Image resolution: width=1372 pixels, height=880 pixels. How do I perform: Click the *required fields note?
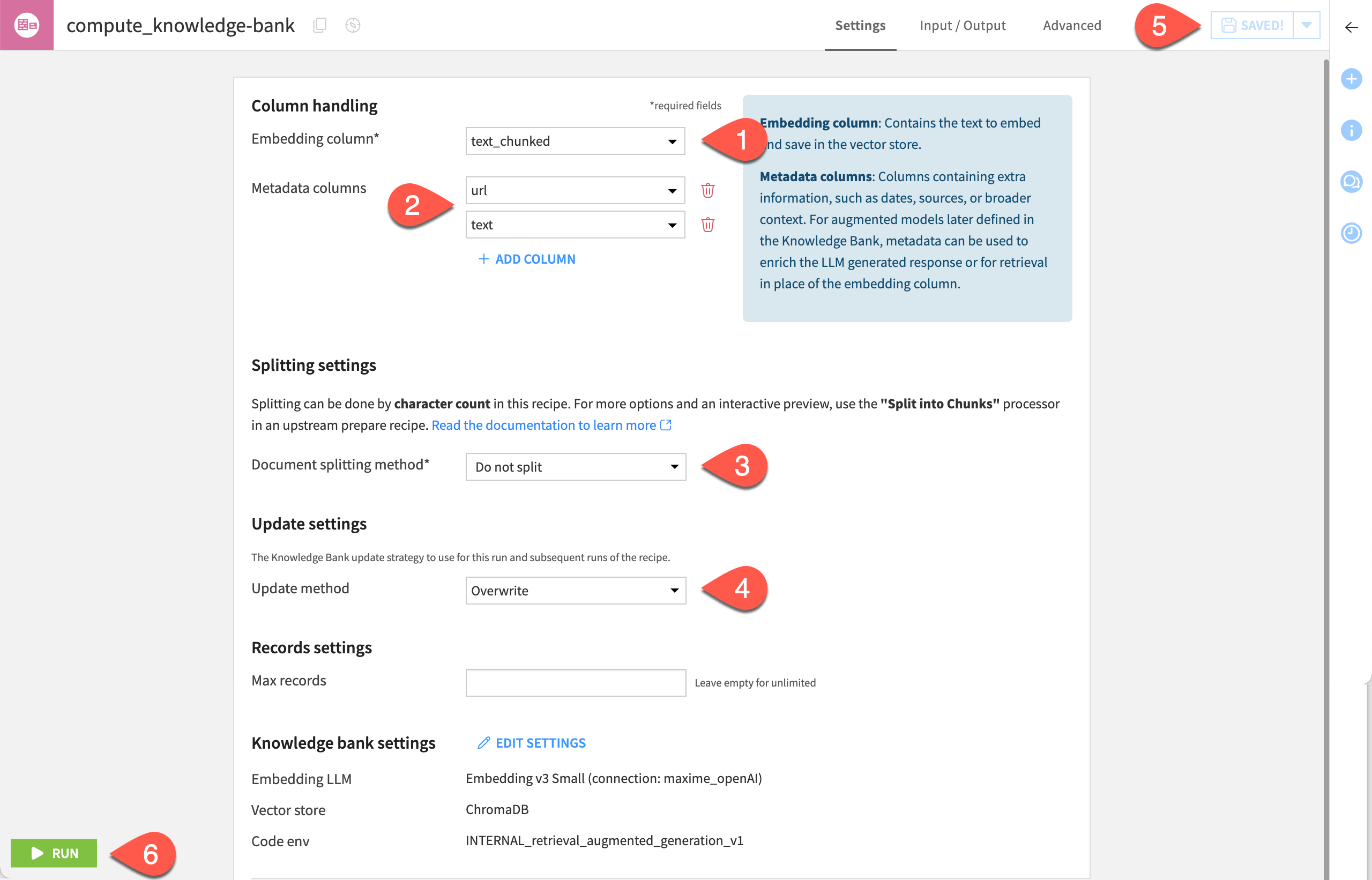[x=685, y=106]
